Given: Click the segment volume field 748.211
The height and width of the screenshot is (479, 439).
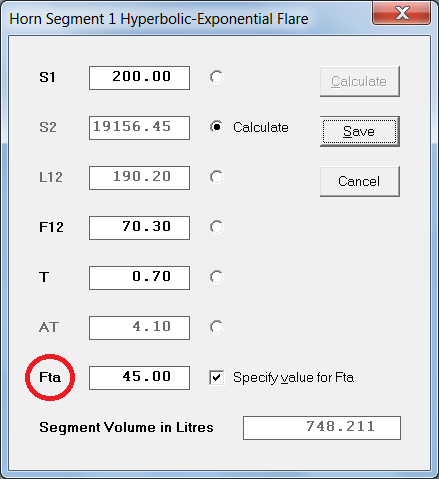Looking at the screenshot, I should (x=322, y=428).
